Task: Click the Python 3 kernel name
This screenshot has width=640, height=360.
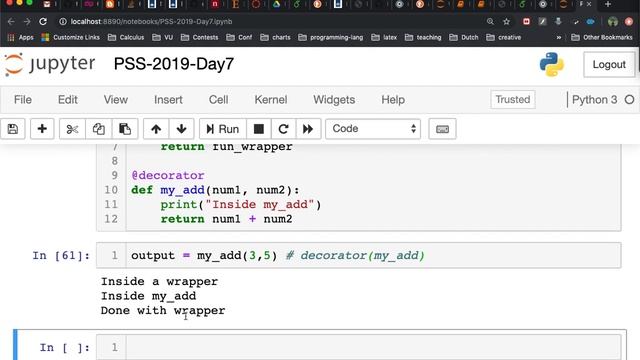Action: click(x=594, y=100)
